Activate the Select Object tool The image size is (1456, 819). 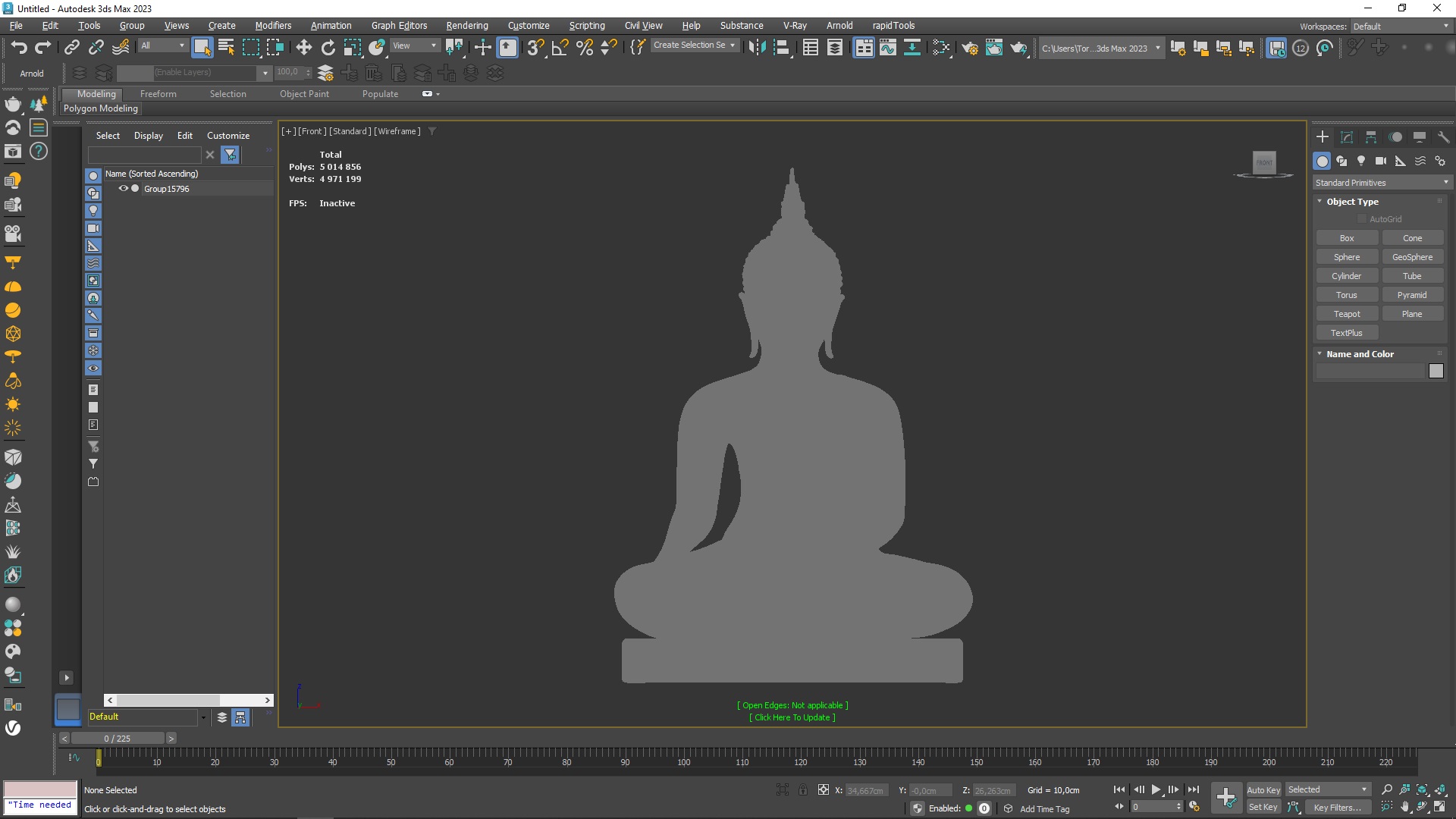(202, 47)
